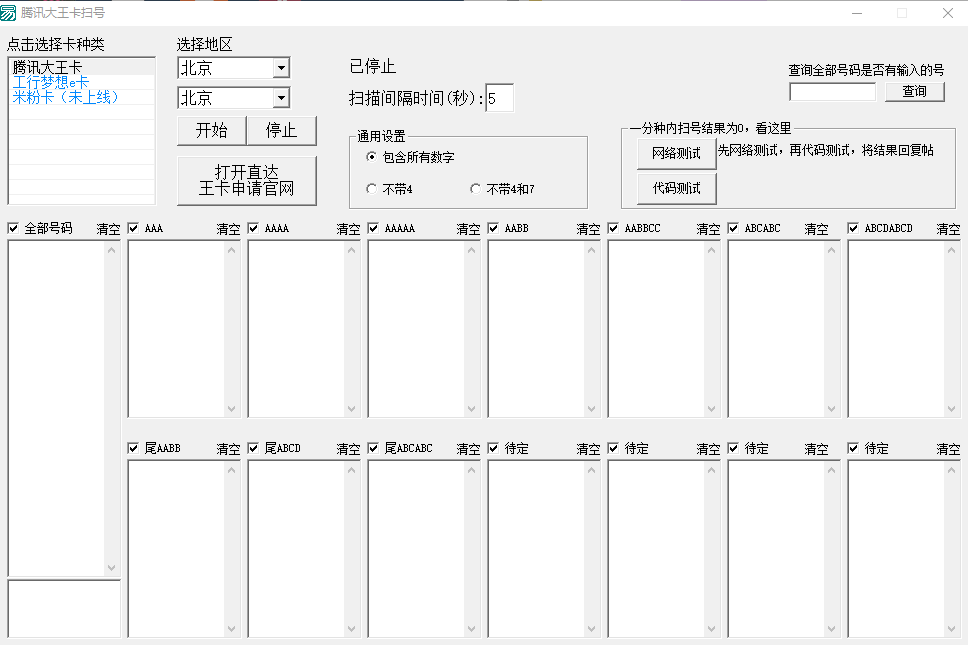Image resolution: width=968 pixels, height=645 pixels.
Task: Clear the ABCABC list with 清空
Action: (x=816, y=229)
